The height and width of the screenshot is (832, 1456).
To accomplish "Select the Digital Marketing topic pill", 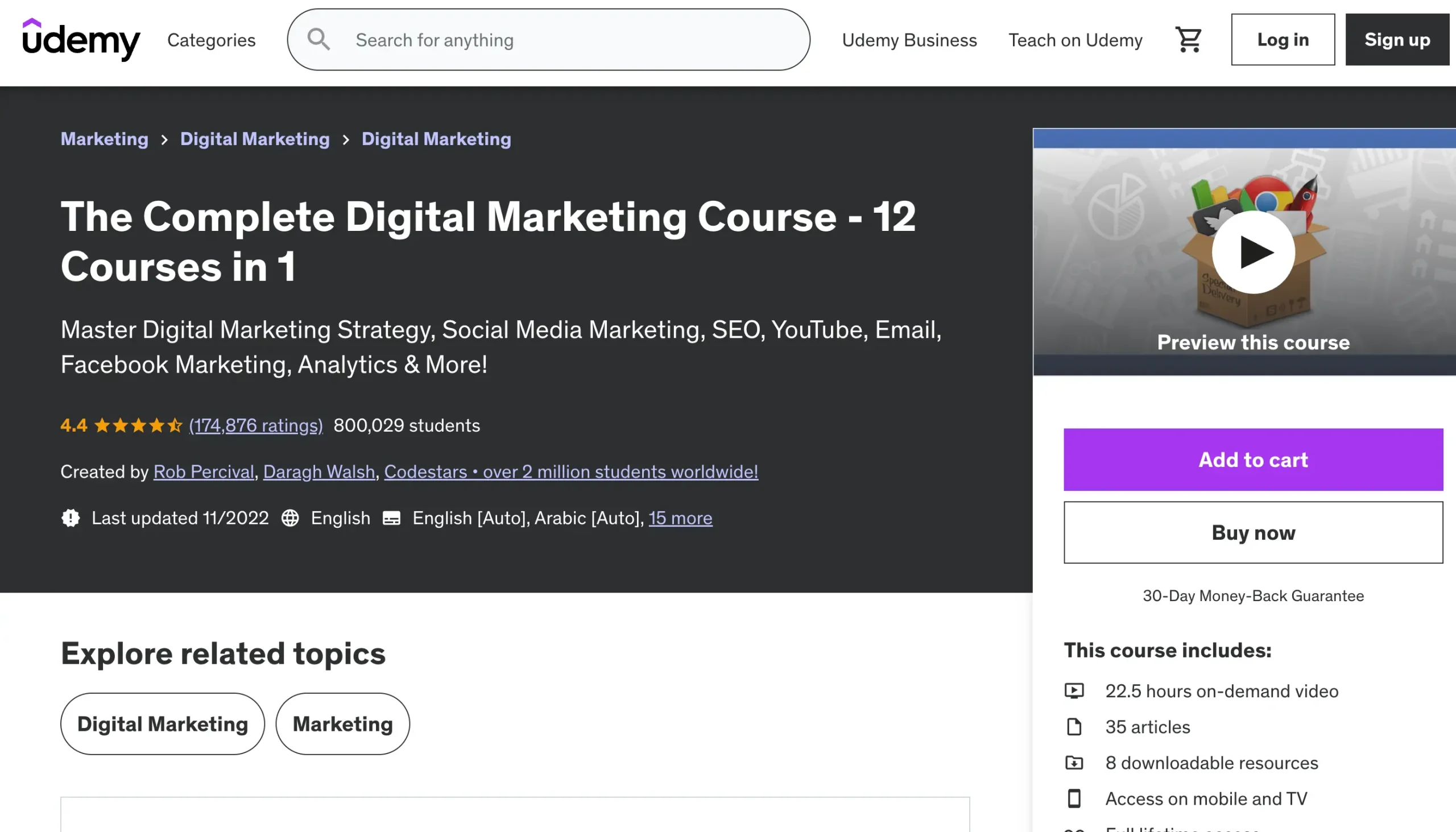I will 162,723.
